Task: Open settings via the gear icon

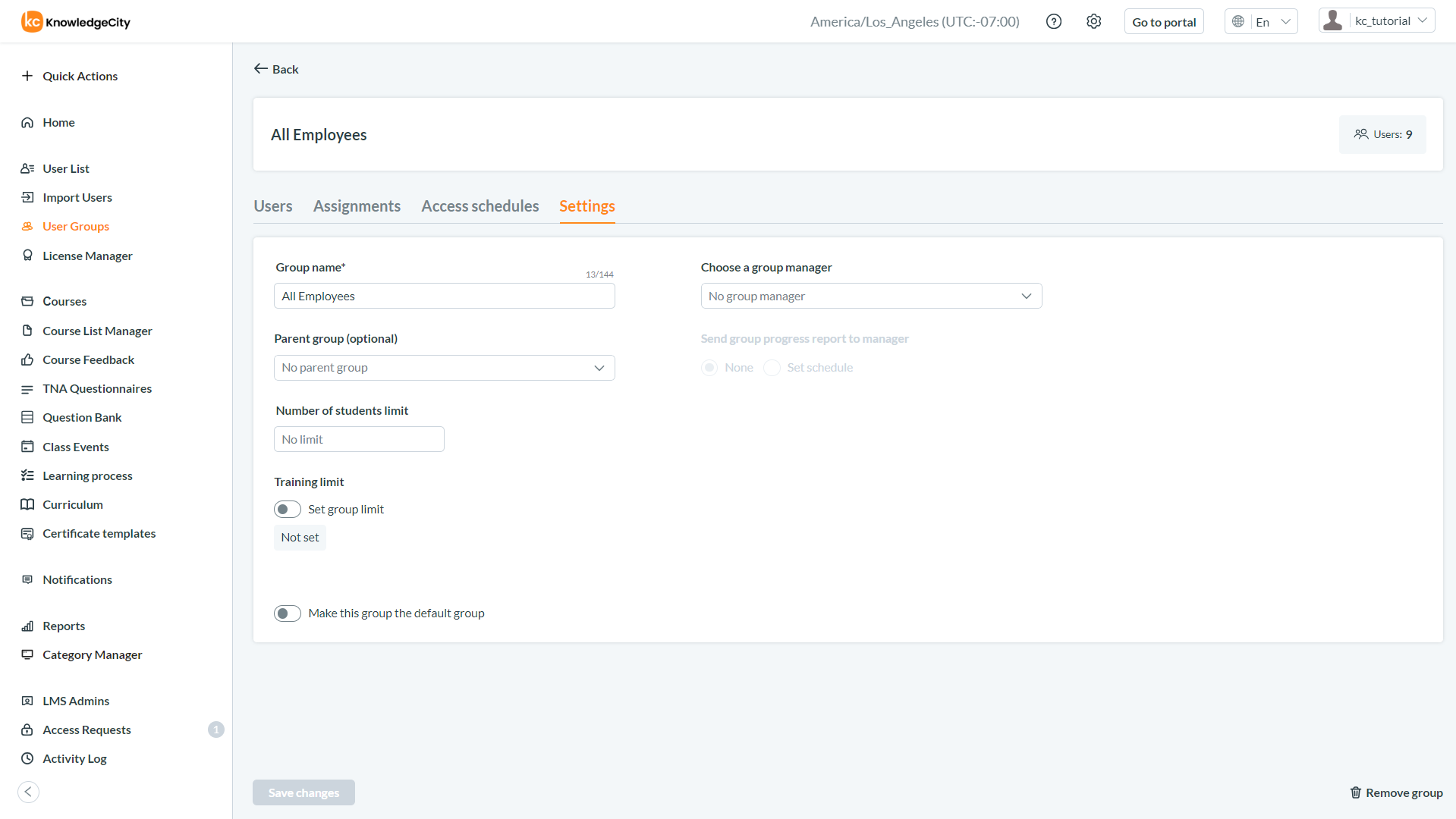Action: tap(1093, 22)
